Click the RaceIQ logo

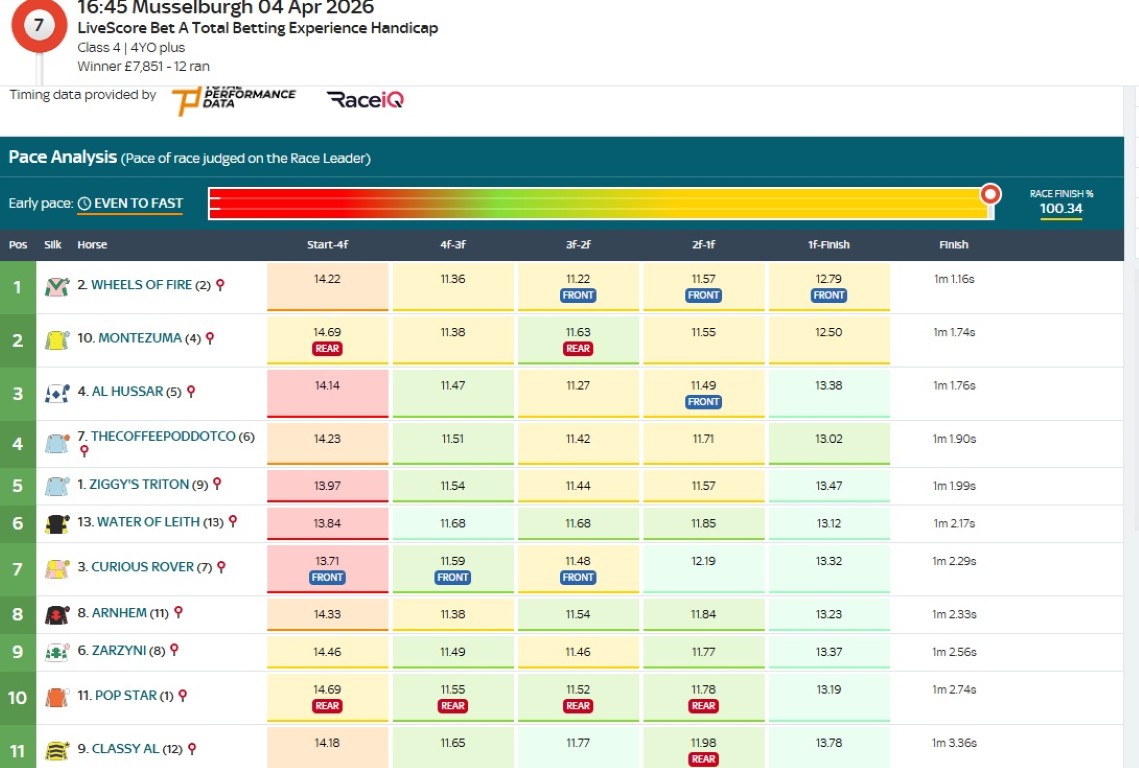click(x=365, y=99)
